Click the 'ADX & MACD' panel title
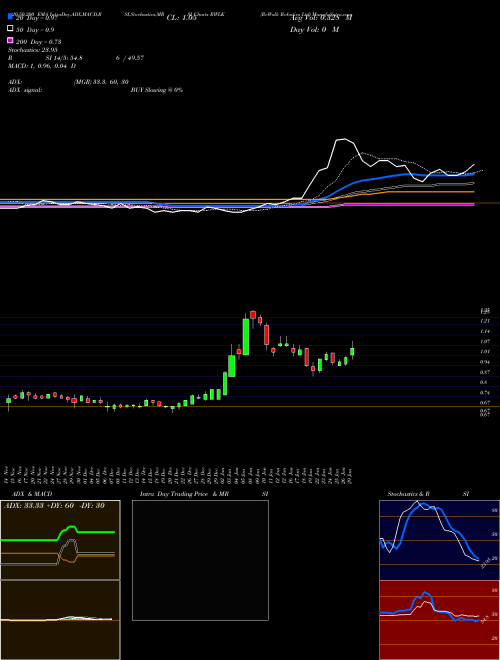The height and width of the screenshot is (660, 500). click(32, 494)
